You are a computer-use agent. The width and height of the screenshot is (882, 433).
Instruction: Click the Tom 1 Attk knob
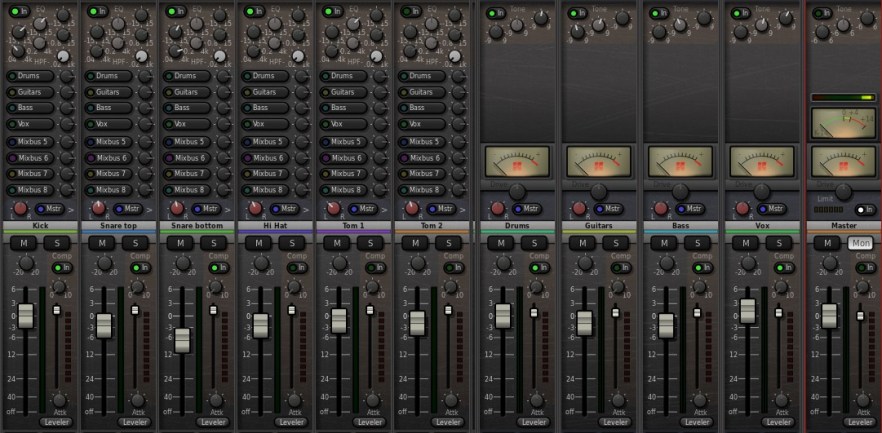372,399
